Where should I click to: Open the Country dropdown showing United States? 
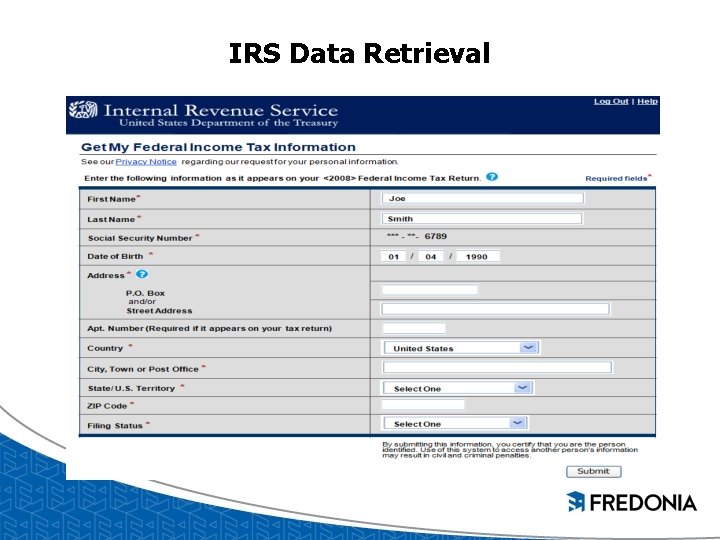click(x=461, y=348)
